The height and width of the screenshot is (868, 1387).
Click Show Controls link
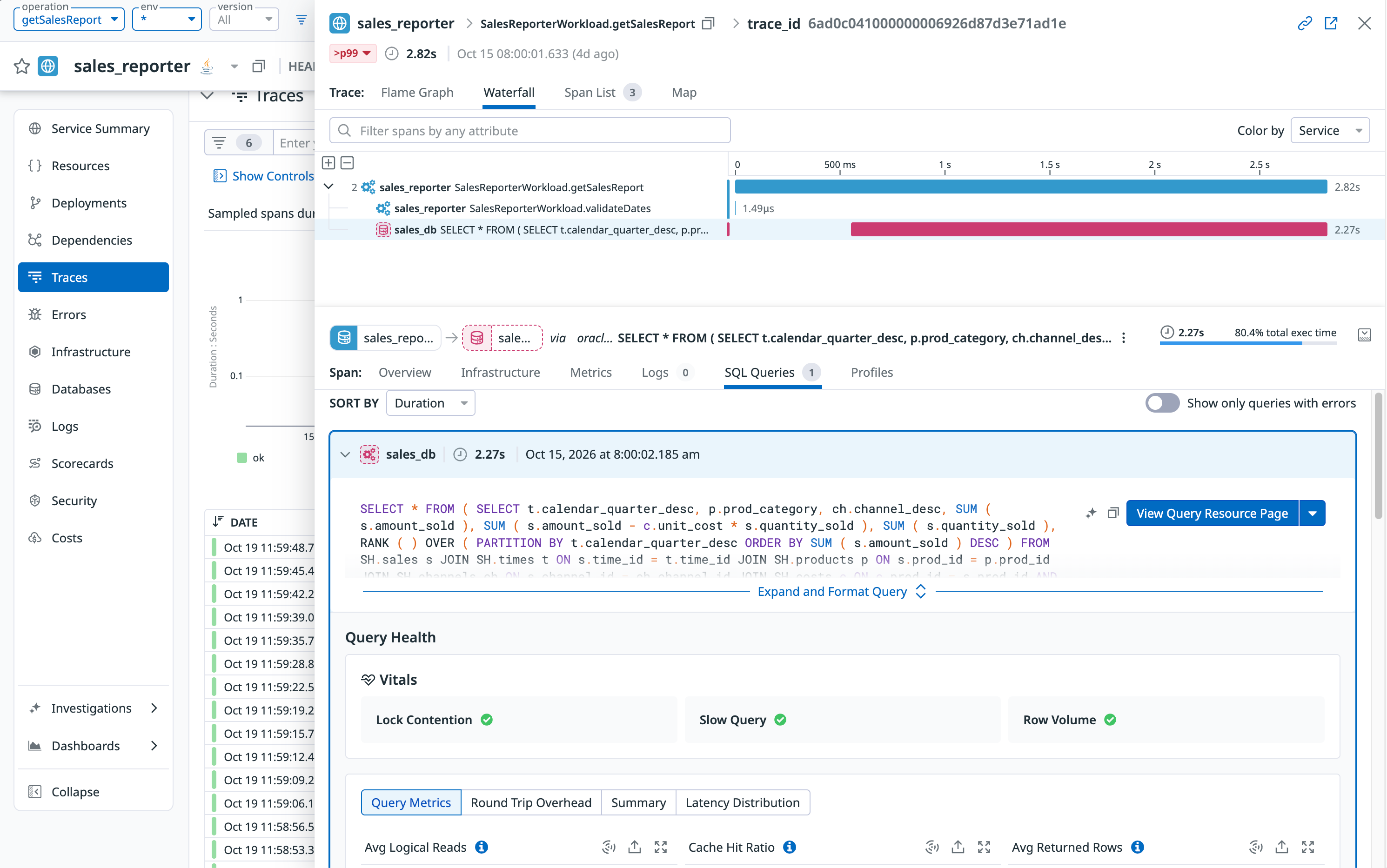(263, 176)
